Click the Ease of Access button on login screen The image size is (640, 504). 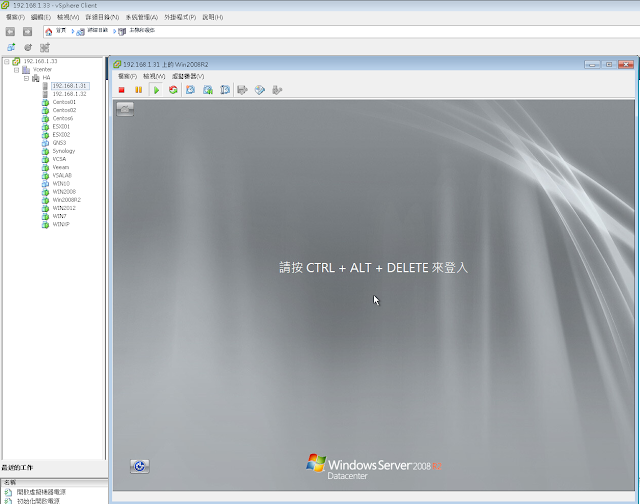click(x=140, y=466)
